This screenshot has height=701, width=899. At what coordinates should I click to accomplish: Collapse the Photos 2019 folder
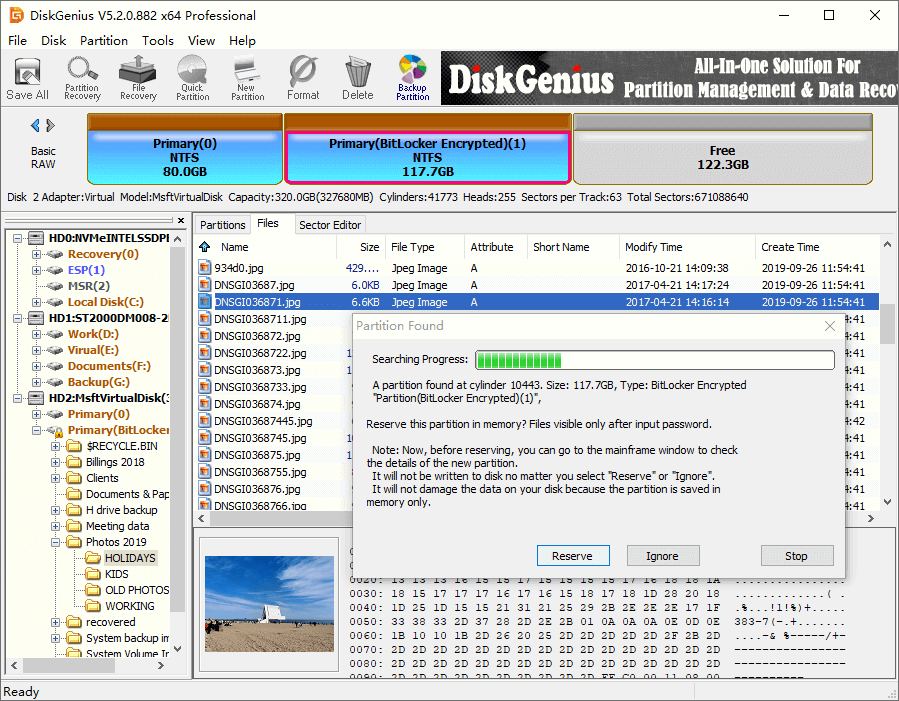click(56, 542)
